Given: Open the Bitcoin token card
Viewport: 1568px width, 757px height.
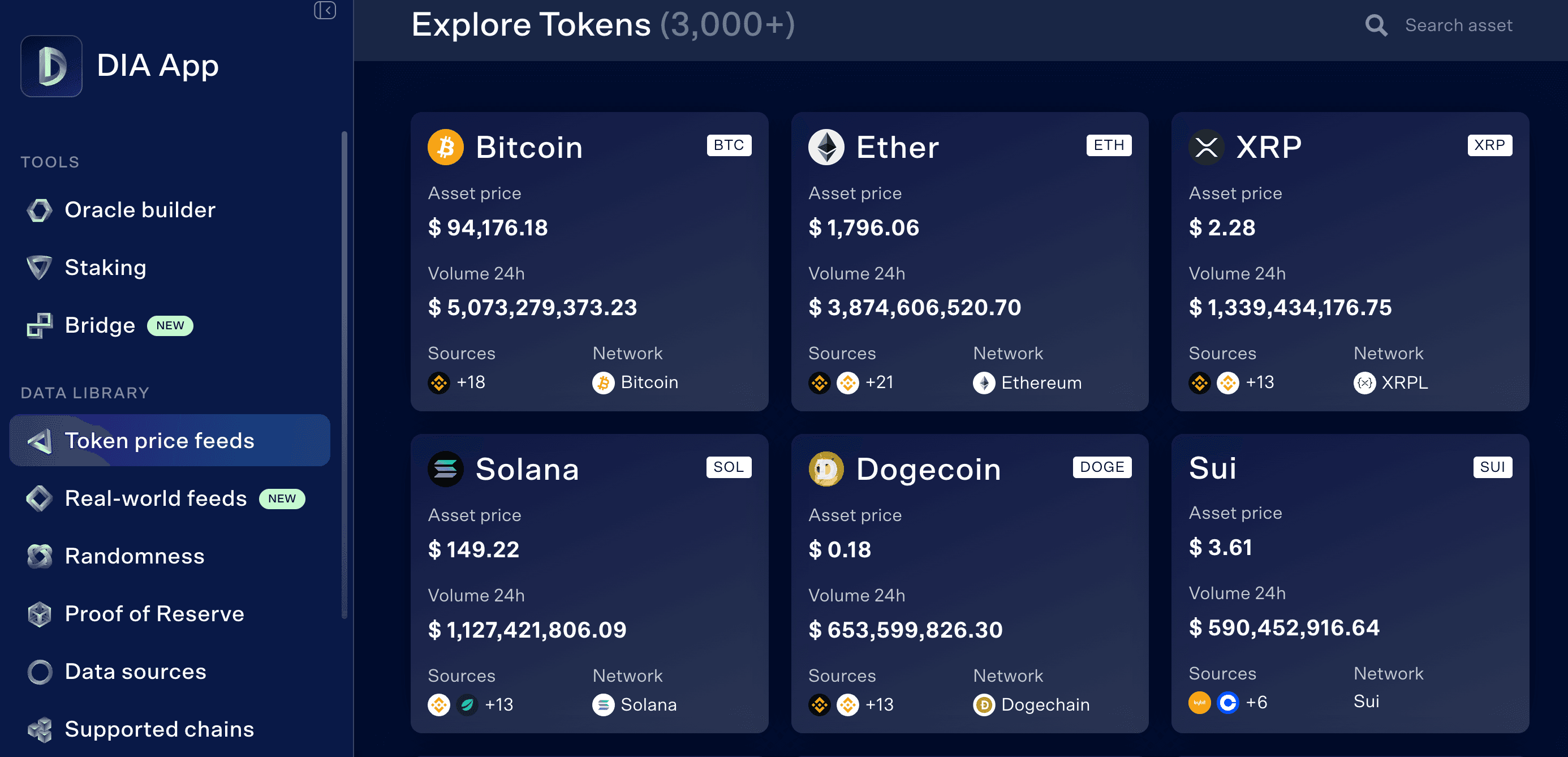Looking at the screenshot, I should [589, 261].
